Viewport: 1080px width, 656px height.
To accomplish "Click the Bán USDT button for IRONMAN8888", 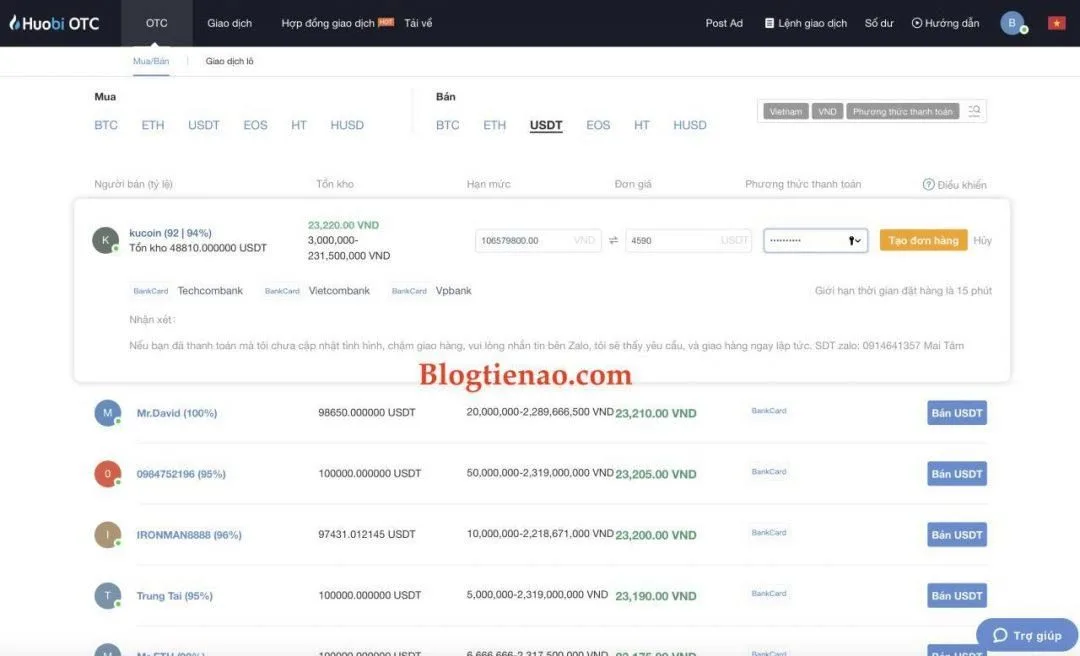I will click(x=955, y=534).
